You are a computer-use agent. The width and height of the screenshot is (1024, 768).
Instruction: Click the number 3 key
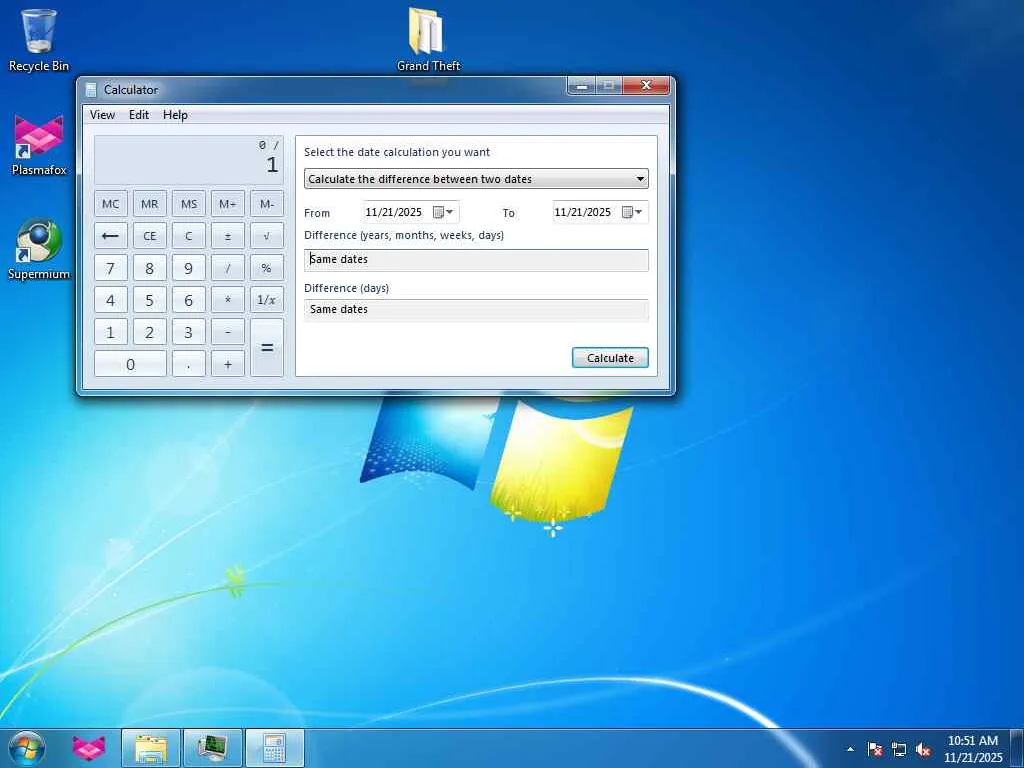189,332
